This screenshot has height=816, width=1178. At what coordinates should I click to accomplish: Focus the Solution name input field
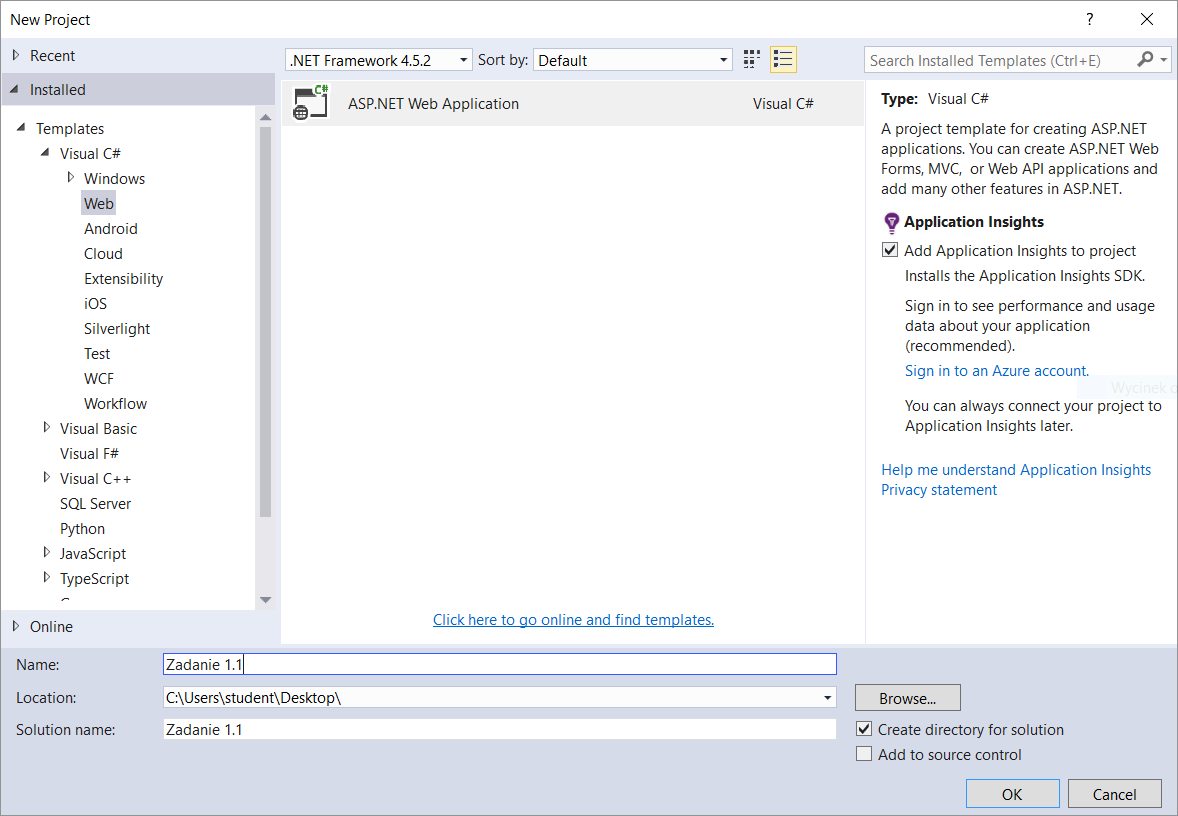tap(500, 730)
